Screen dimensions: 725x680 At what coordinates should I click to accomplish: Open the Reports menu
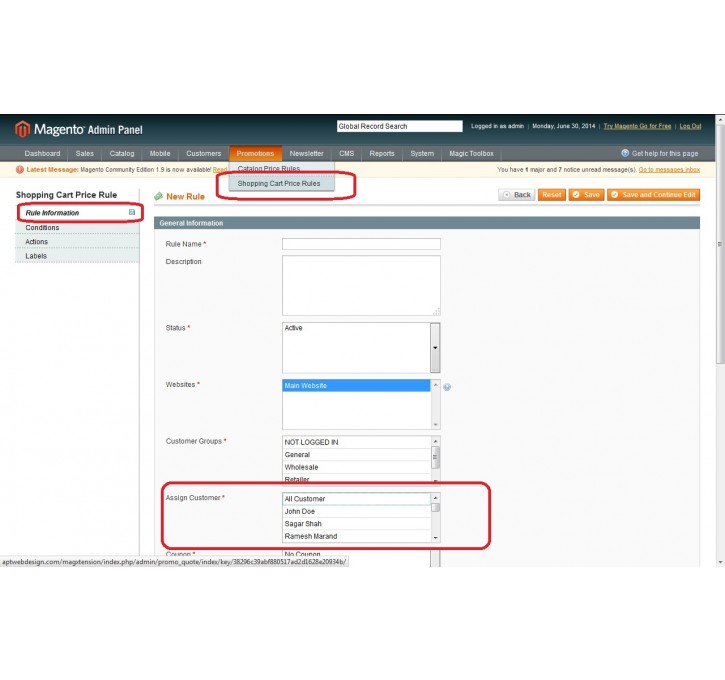coord(382,153)
